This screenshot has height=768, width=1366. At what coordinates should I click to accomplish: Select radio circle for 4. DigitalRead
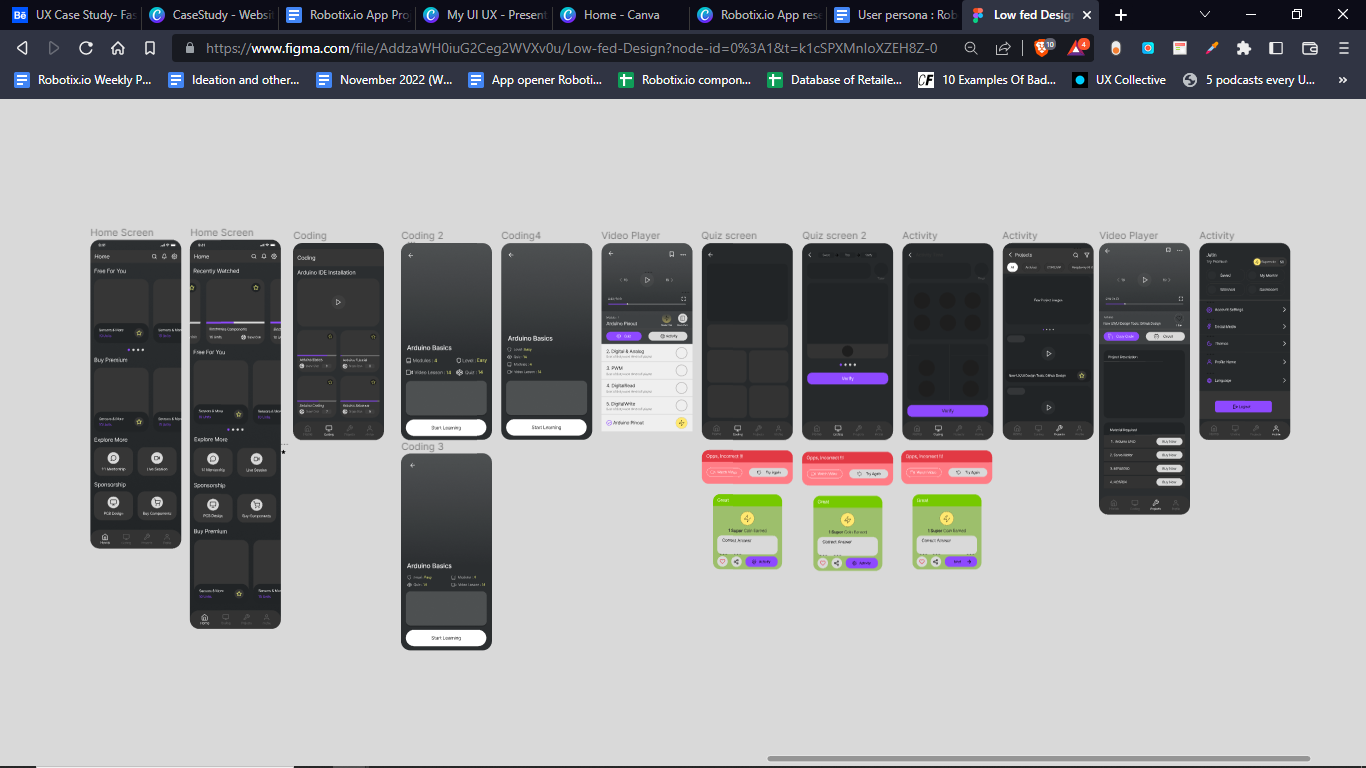pyautogui.click(x=682, y=388)
